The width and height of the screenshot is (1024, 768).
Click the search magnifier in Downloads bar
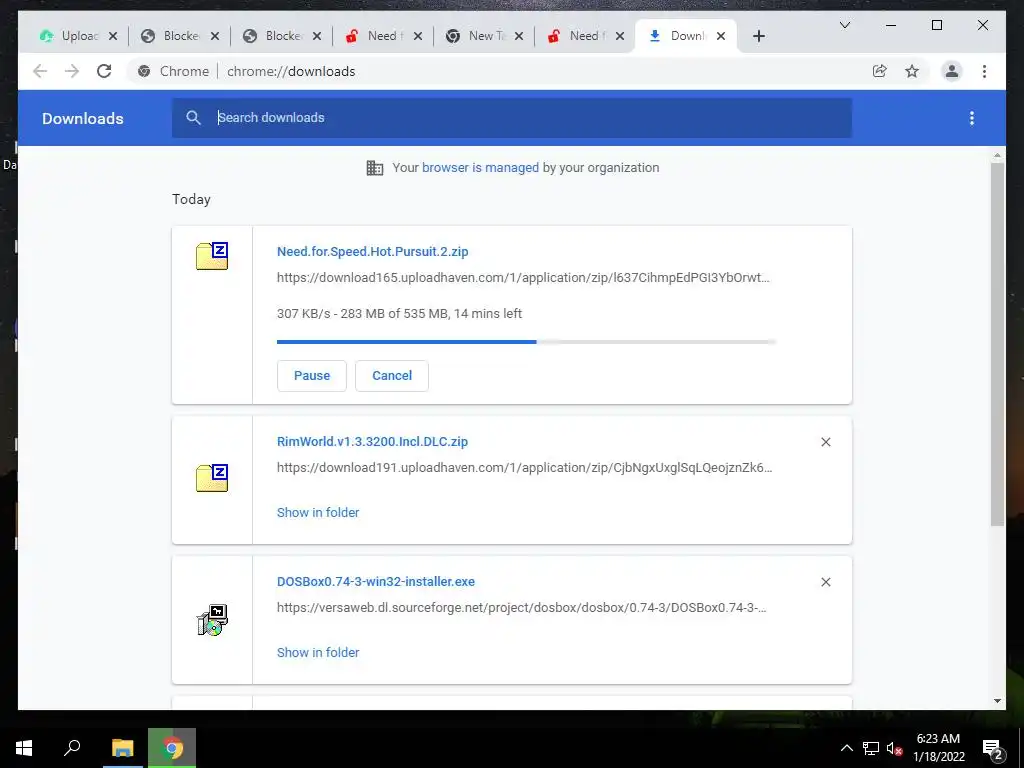(193, 118)
